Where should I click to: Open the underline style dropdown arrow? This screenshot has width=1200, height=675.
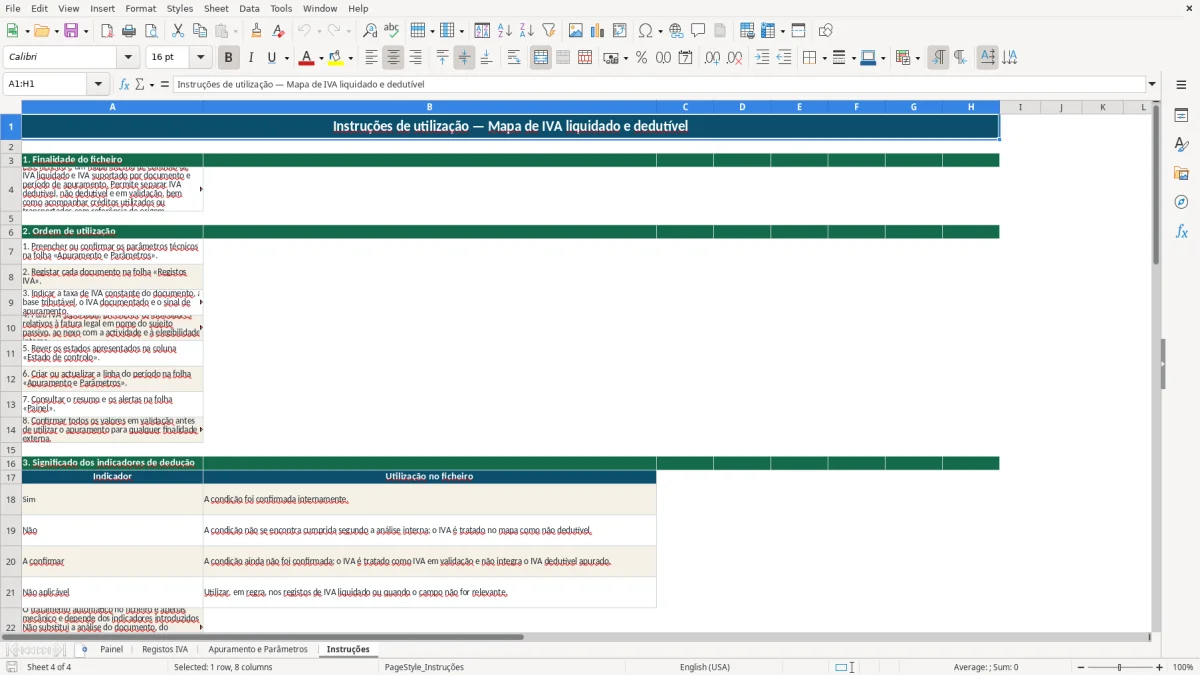point(286,58)
